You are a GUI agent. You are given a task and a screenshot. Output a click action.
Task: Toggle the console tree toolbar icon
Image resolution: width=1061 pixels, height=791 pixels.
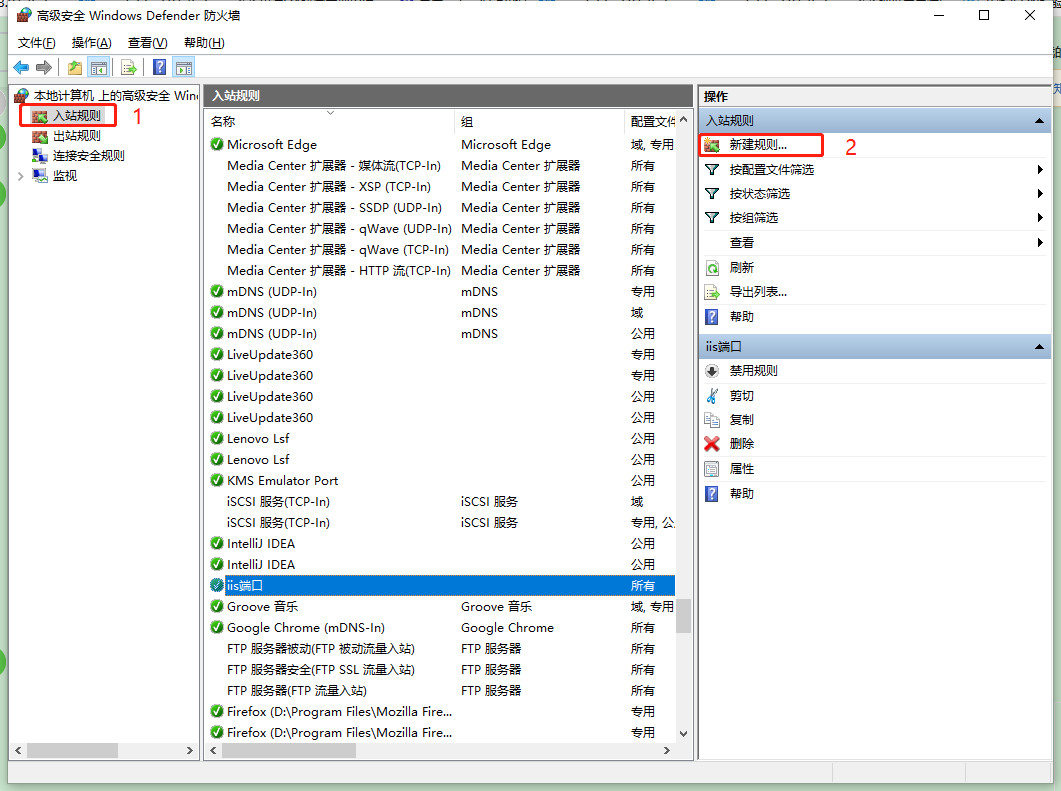[x=99, y=68]
